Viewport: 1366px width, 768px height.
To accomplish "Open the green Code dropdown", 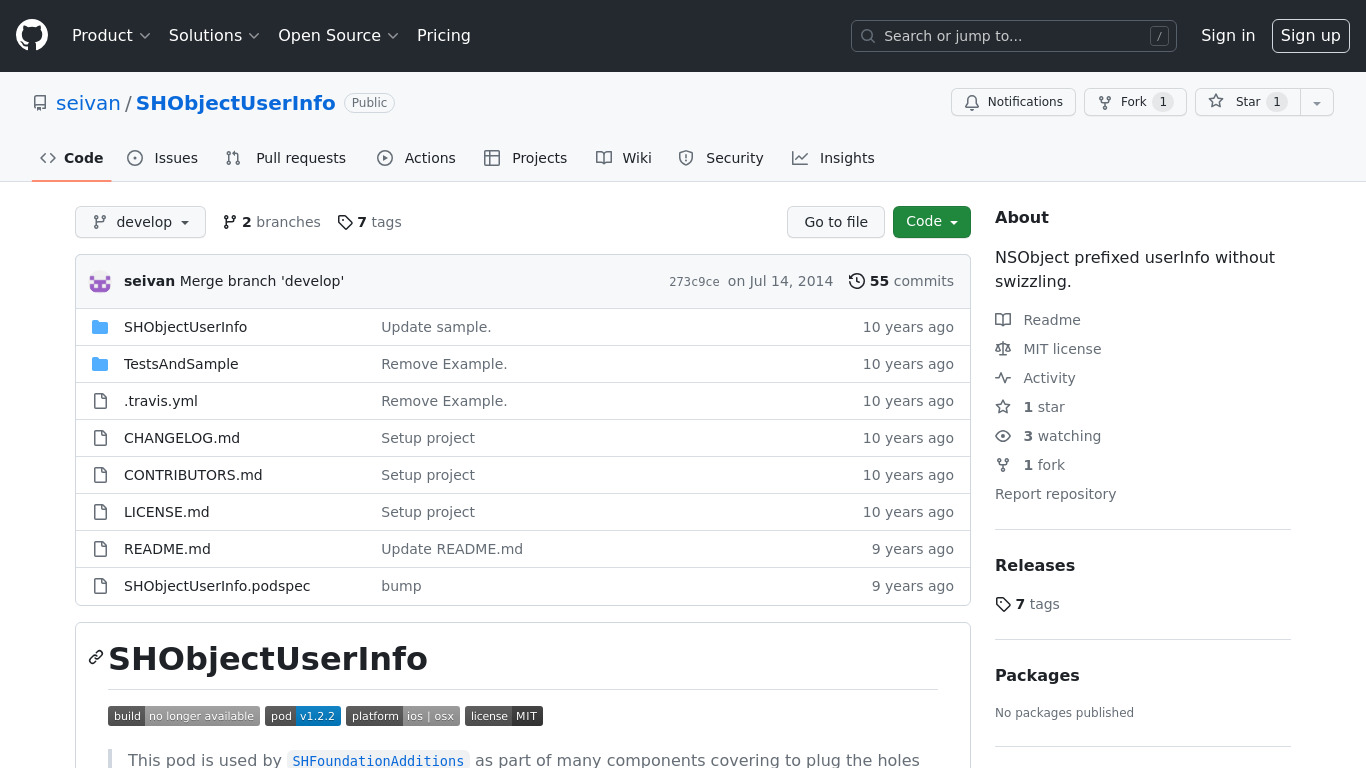I will click(x=931, y=222).
